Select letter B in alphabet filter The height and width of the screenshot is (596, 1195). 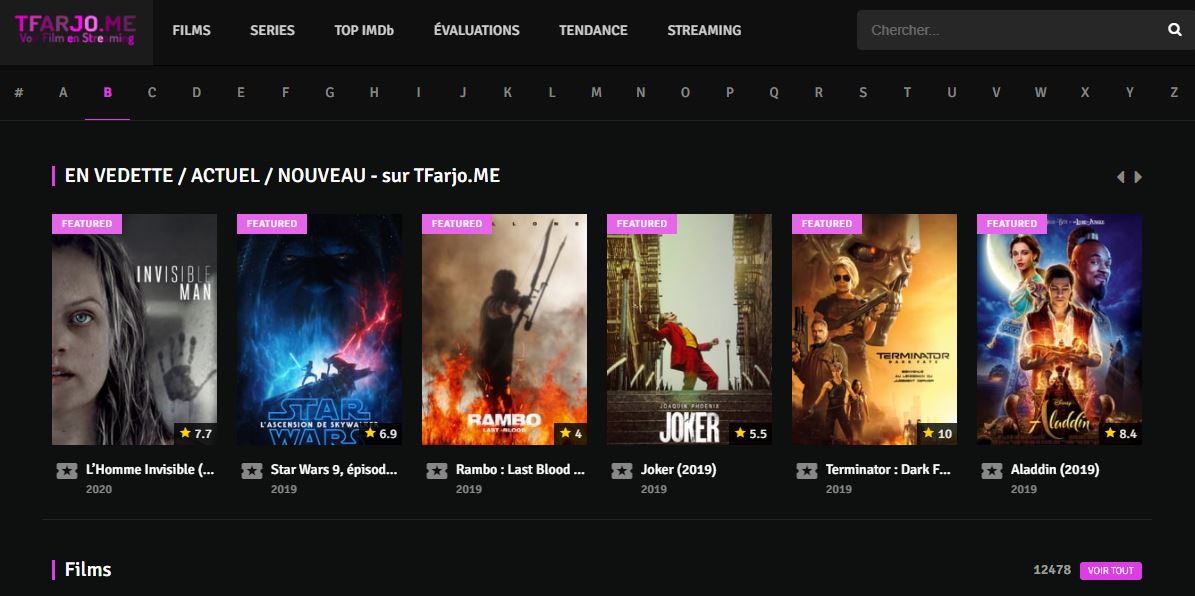[108, 93]
